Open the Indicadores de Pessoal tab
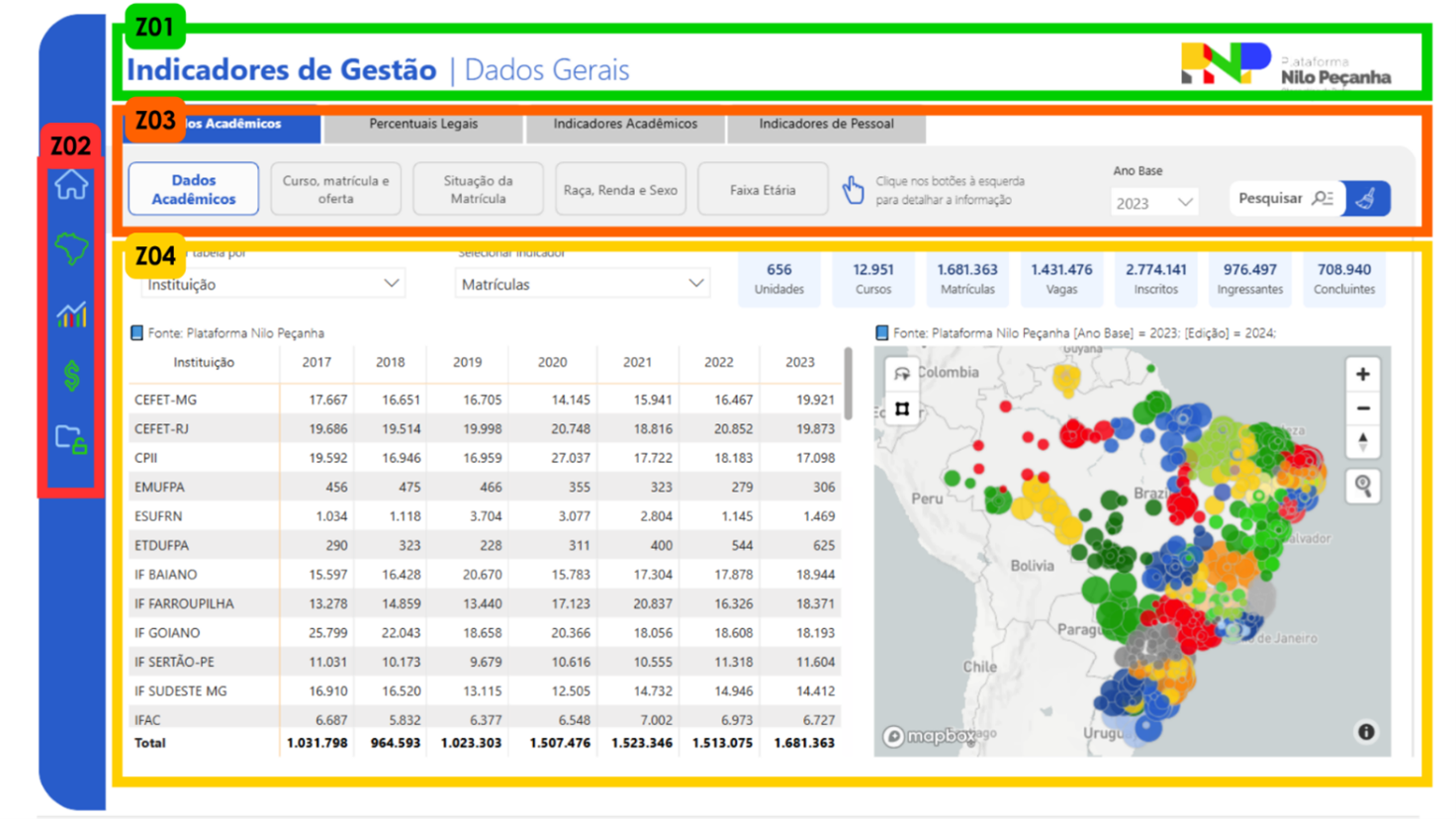The width and height of the screenshot is (1456, 819). pyautogui.click(x=825, y=126)
